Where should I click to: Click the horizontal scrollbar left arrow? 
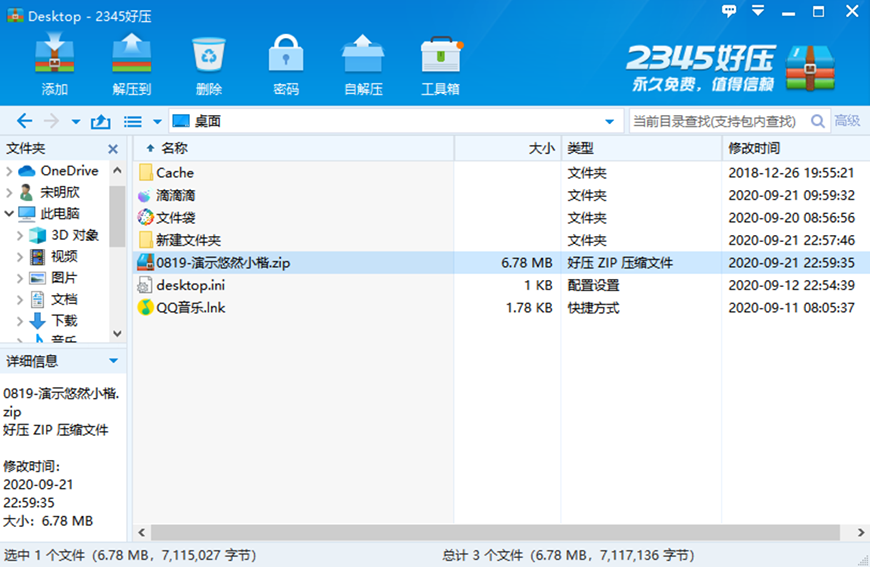(141, 533)
